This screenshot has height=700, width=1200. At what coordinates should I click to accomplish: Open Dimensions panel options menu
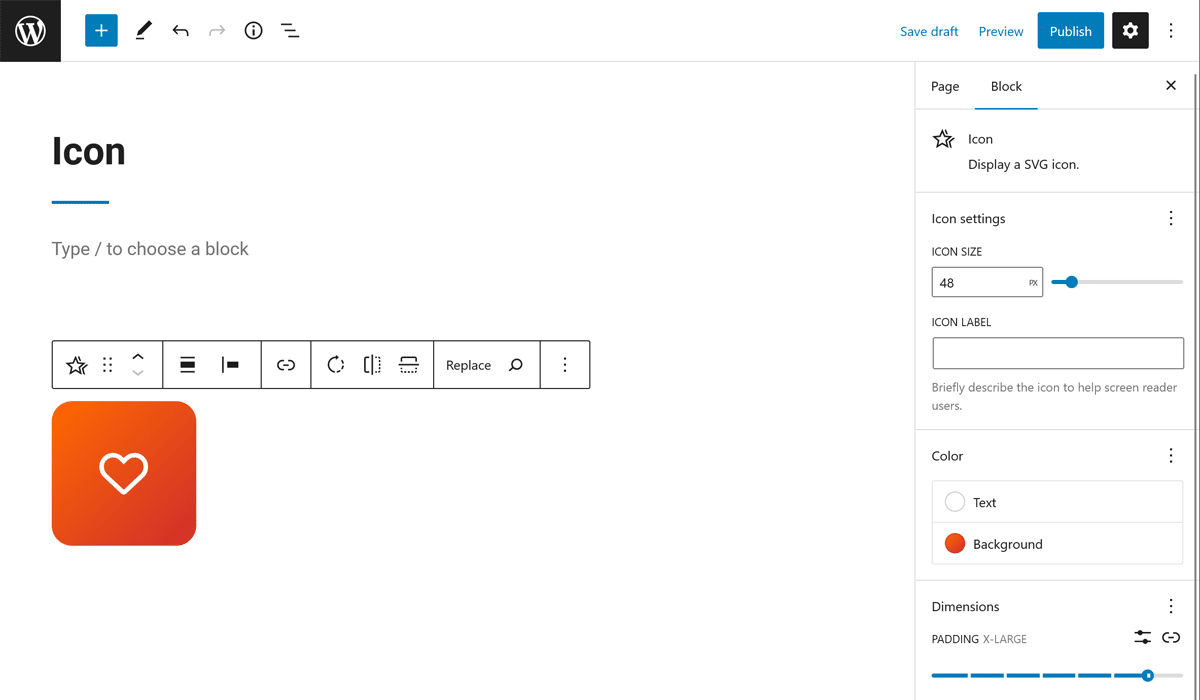coord(1171,606)
